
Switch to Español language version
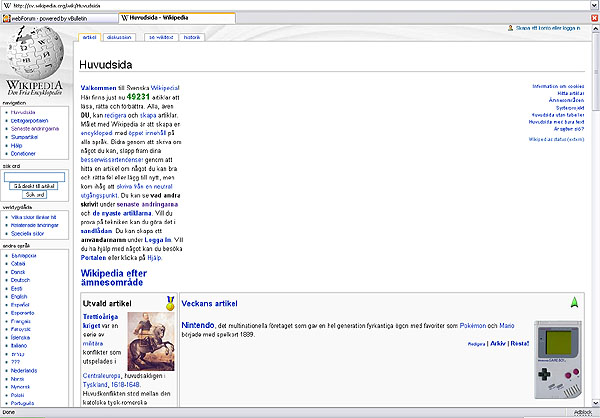tap(20, 305)
